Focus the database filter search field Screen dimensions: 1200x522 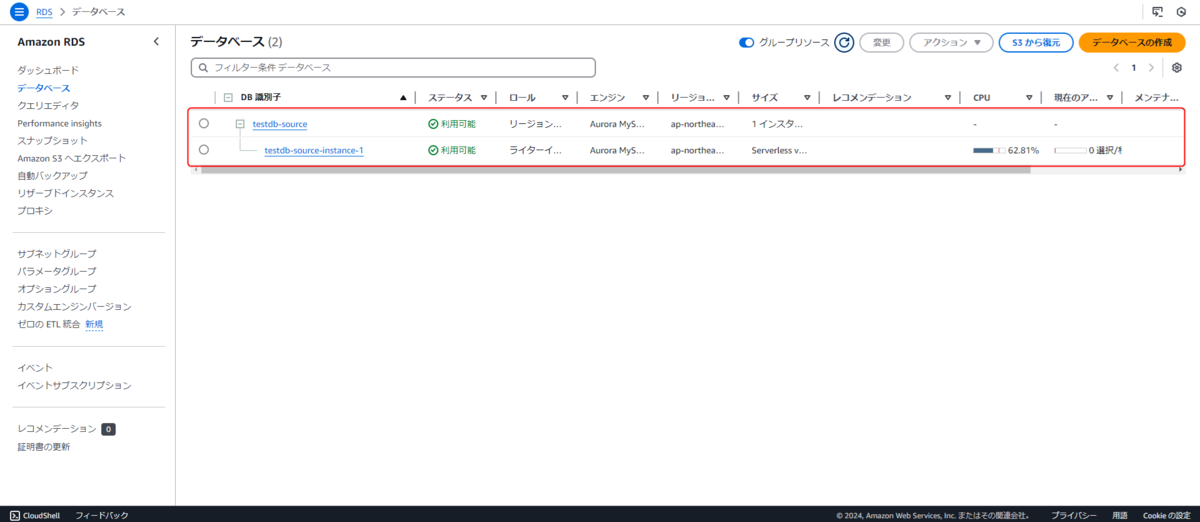coord(393,68)
